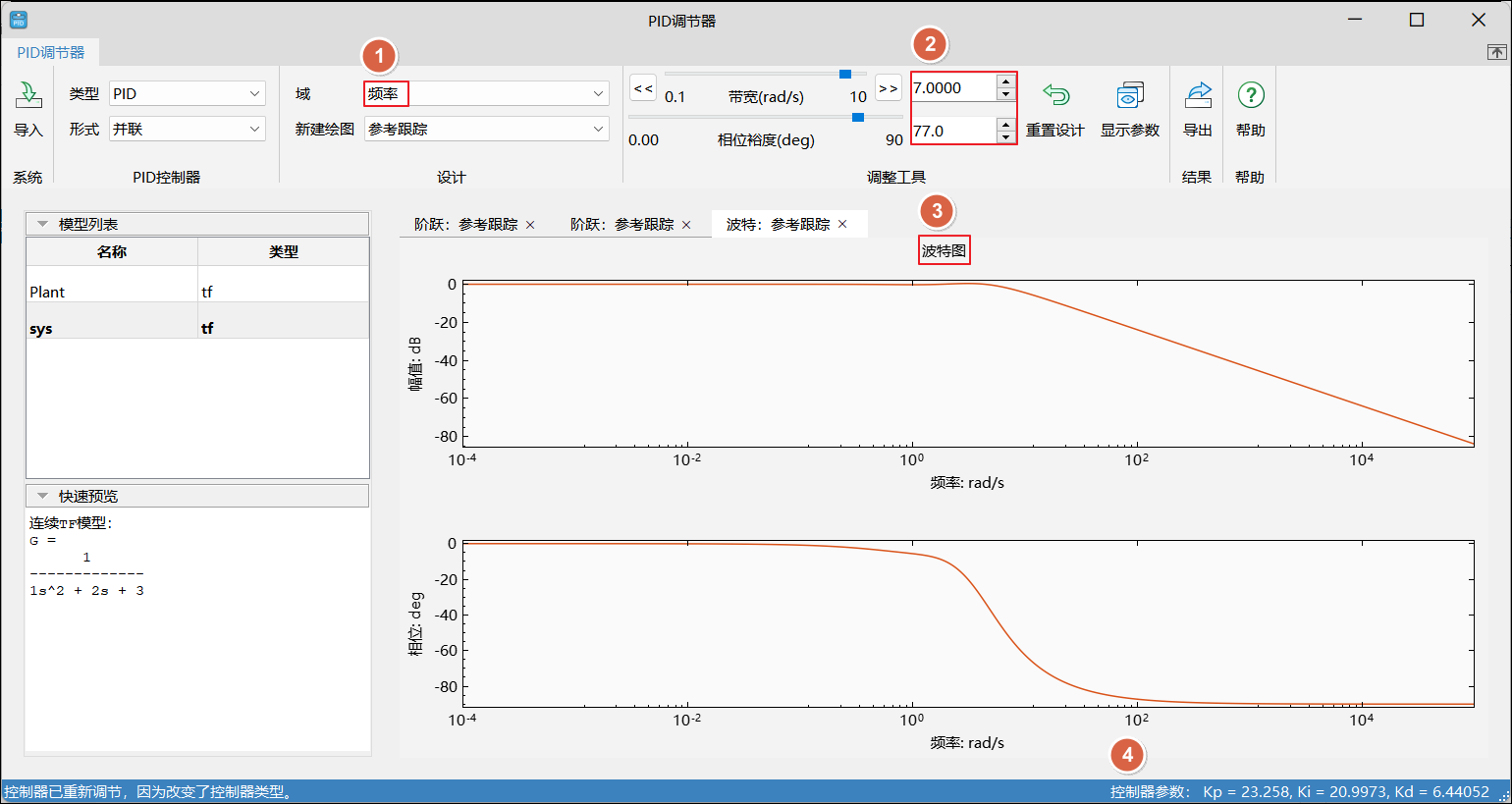The width and height of the screenshot is (1512, 804).
Task: Click the 导出 export icon
Action: point(1198,95)
